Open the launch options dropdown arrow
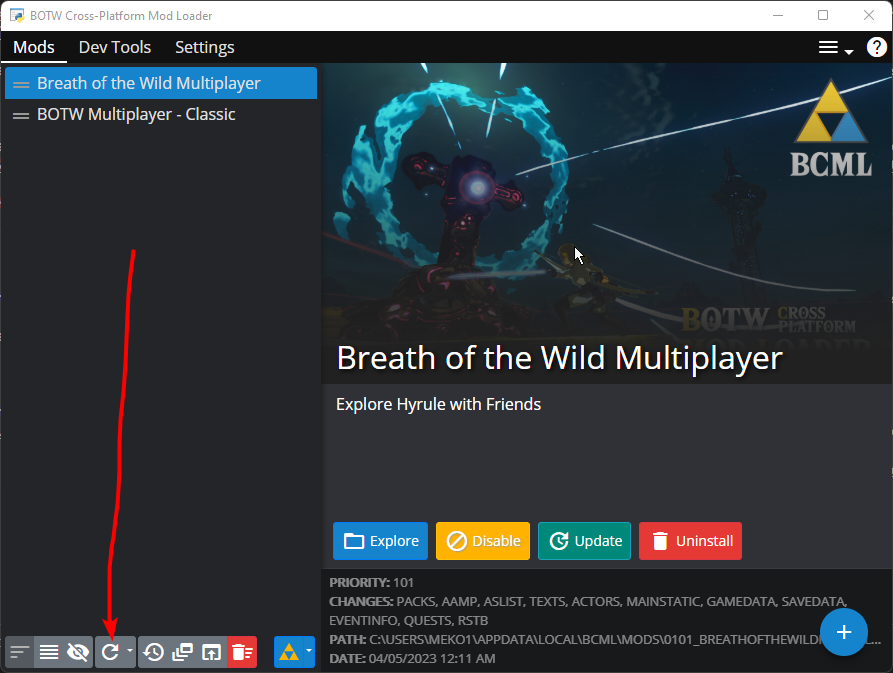The image size is (893, 673). point(309,650)
